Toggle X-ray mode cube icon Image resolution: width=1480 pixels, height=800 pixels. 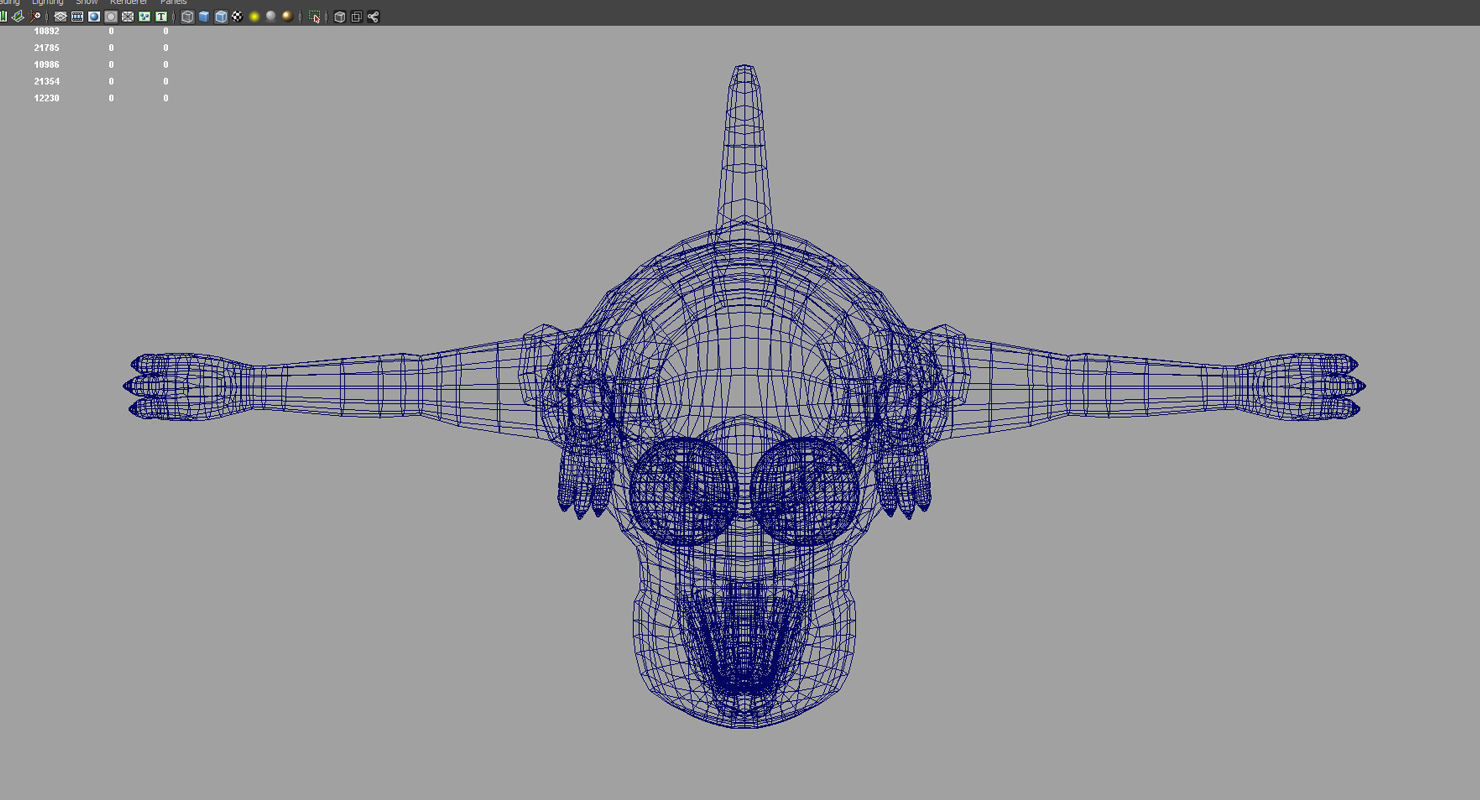click(340, 17)
